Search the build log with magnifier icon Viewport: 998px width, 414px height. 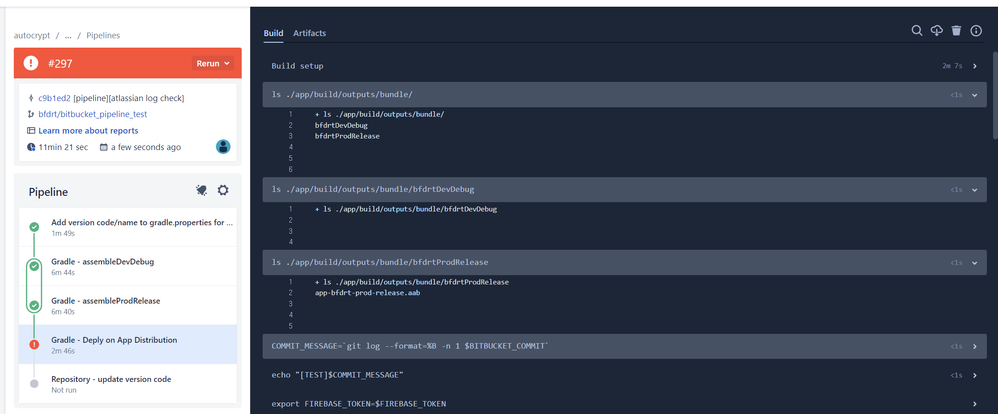917,31
